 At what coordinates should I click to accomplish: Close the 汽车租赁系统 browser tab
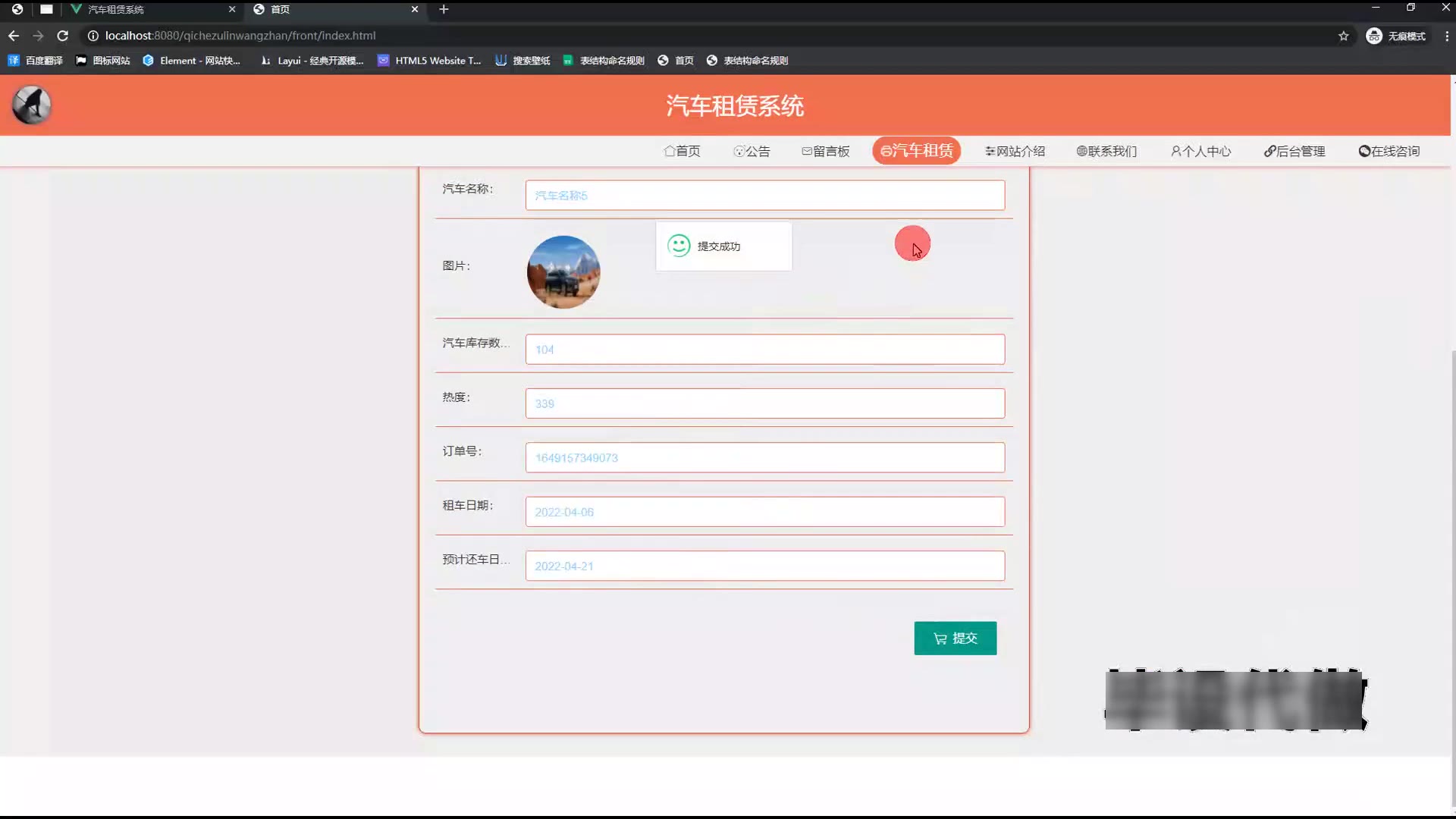(232, 9)
